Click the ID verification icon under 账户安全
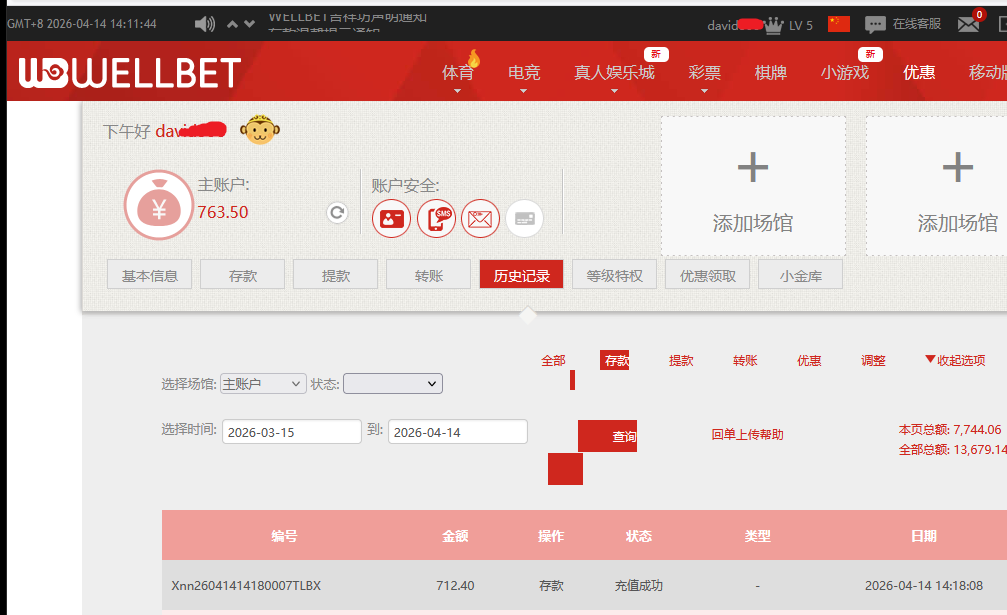The width and height of the screenshot is (1007, 615). coord(391,218)
